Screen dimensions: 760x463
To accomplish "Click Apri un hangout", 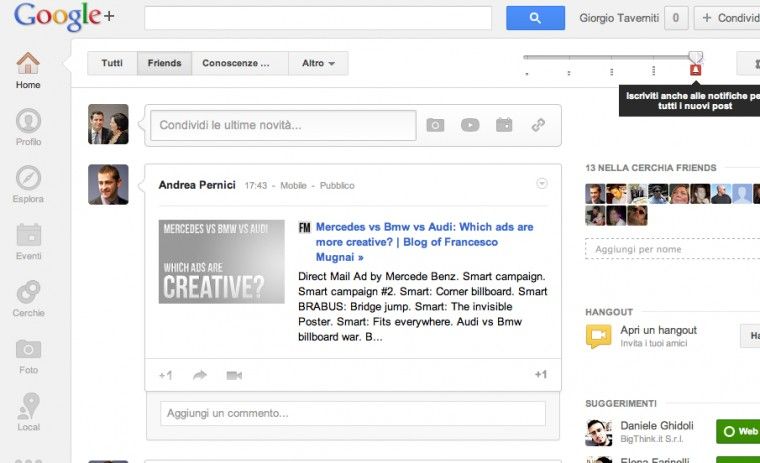I will (x=658, y=330).
